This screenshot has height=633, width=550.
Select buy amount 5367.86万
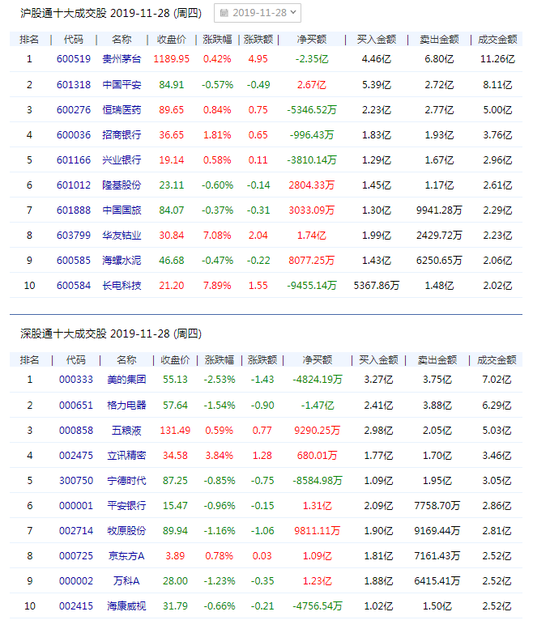pos(376,285)
